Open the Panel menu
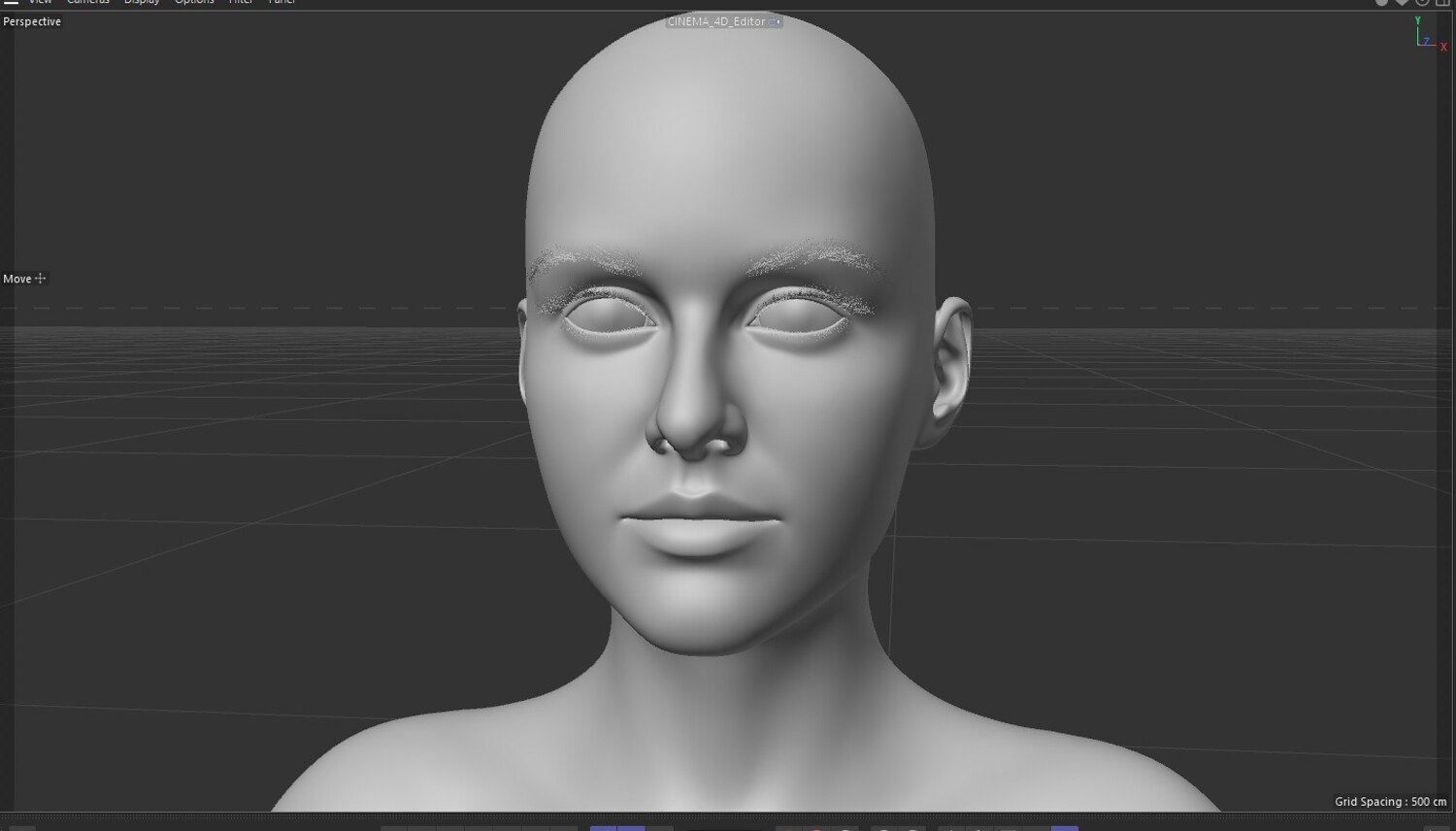1456x831 pixels. [281, 3]
